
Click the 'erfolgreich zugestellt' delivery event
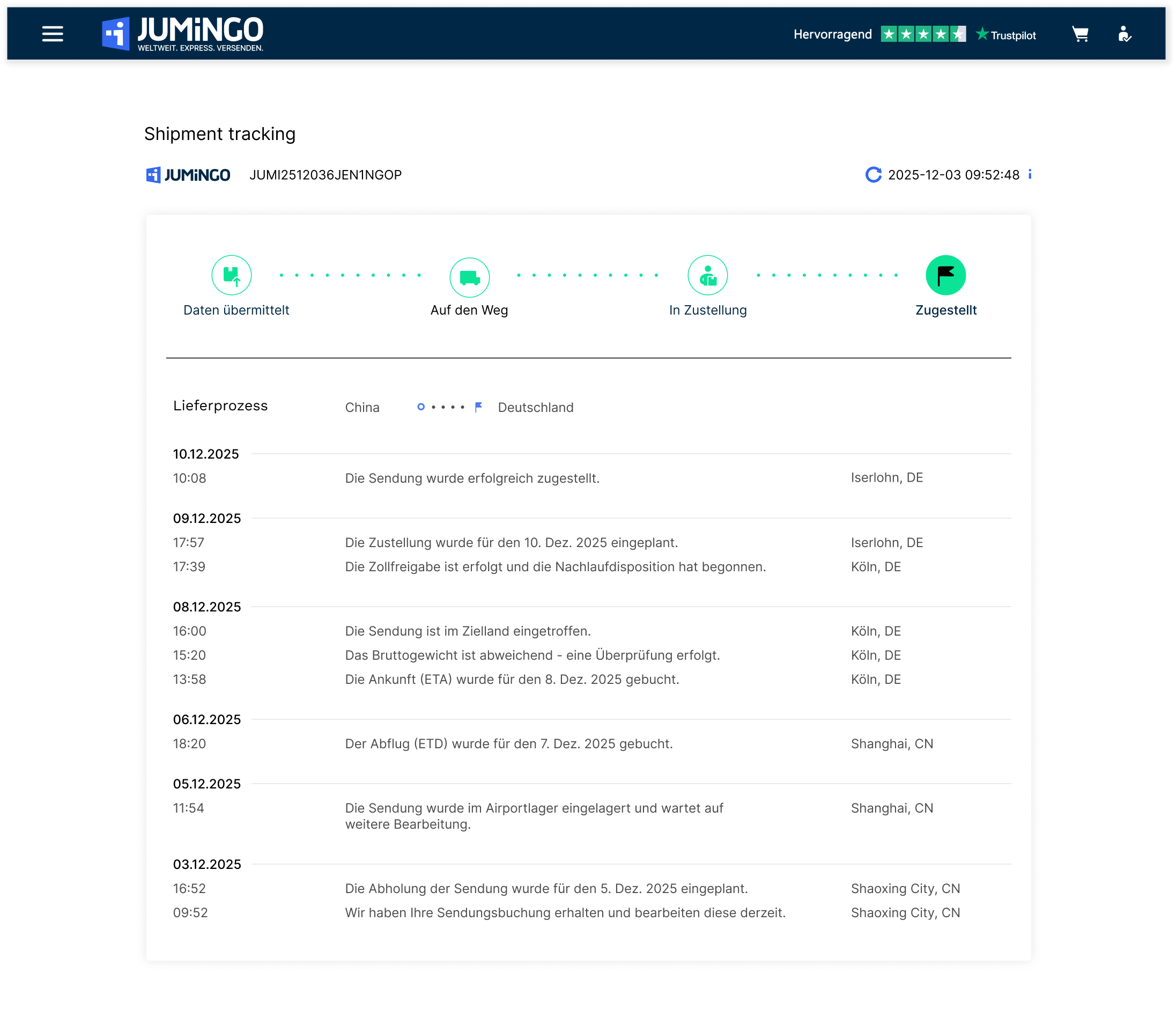pyautogui.click(x=472, y=478)
